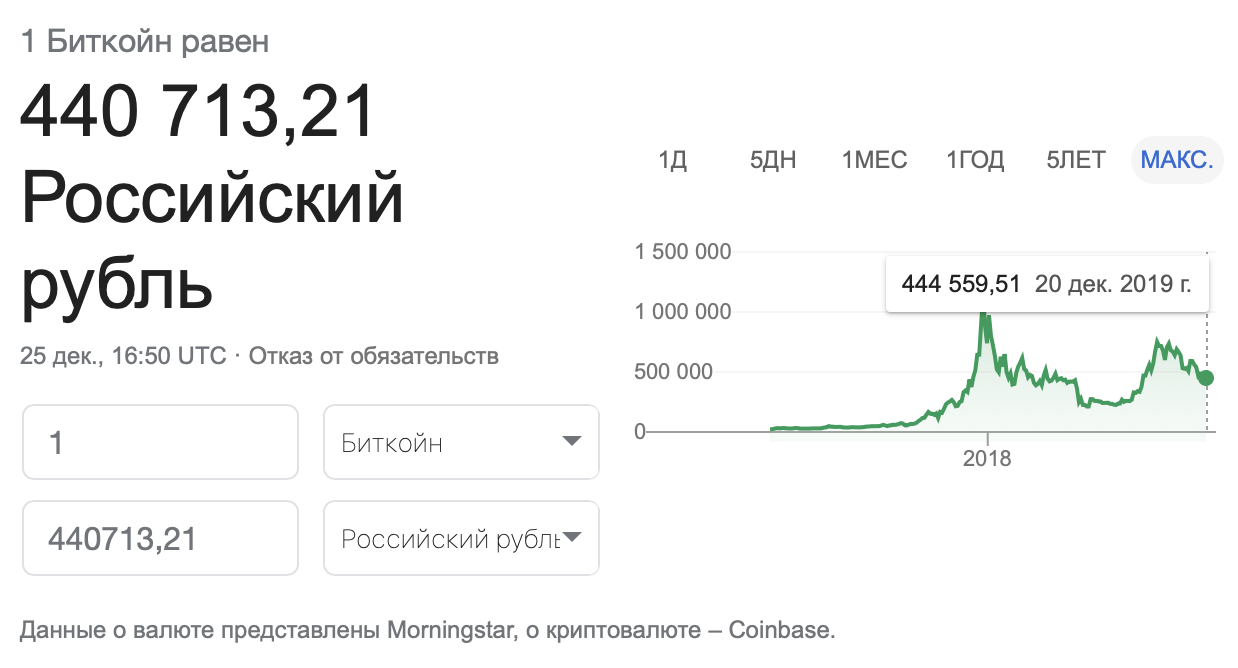Click the peak of the price graph
This screenshot has height=668, width=1238.
tap(985, 312)
